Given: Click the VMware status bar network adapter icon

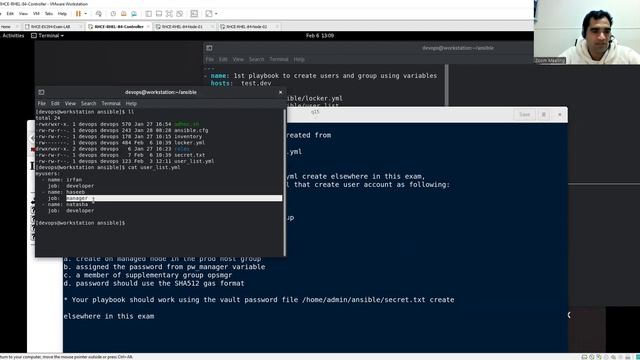Looking at the screenshot, I should (x=599, y=357).
